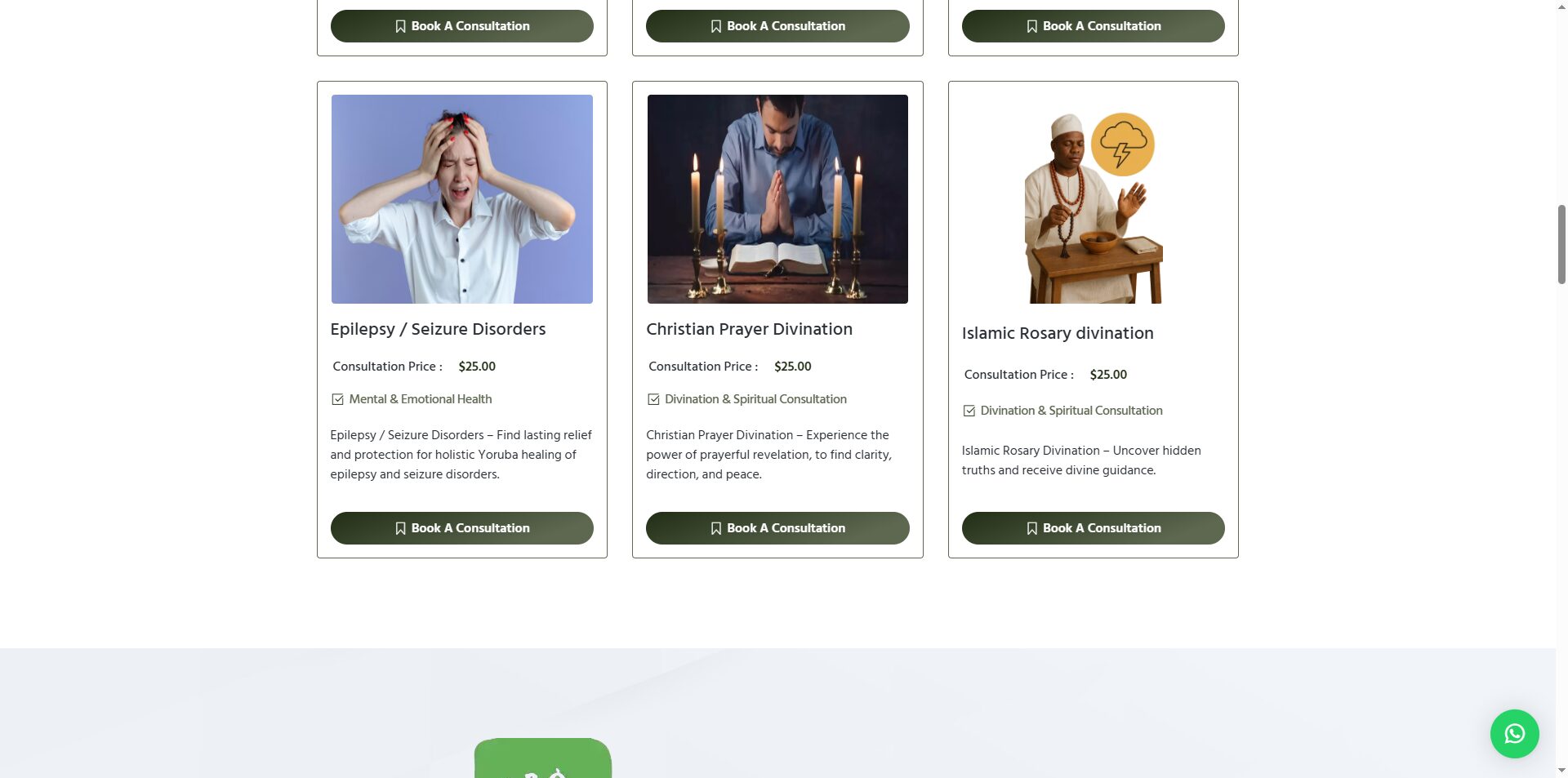Open the Epilepsy / Seizure Disorders title link
Viewport: 1568px width, 778px height.
point(438,329)
